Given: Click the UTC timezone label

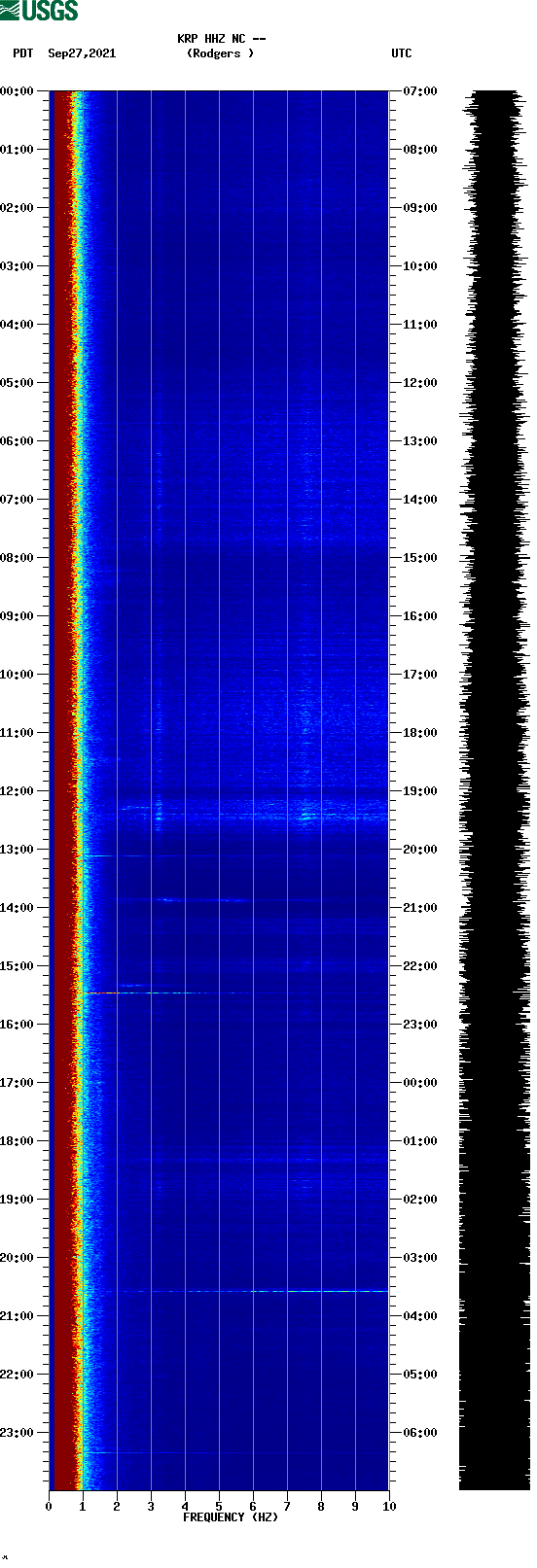Looking at the screenshot, I should pyautogui.click(x=402, y=53).
